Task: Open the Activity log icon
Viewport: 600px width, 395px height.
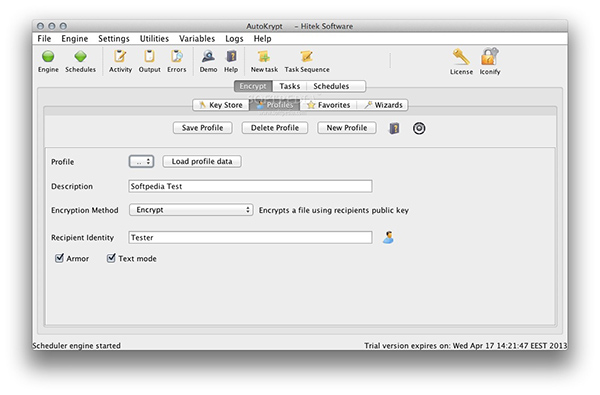Action: (x=120, y=56)
